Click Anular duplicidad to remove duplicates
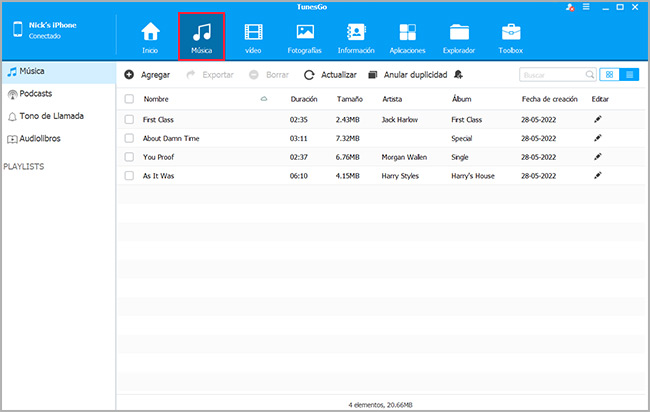The image size is (650, 412). (408, 75)
